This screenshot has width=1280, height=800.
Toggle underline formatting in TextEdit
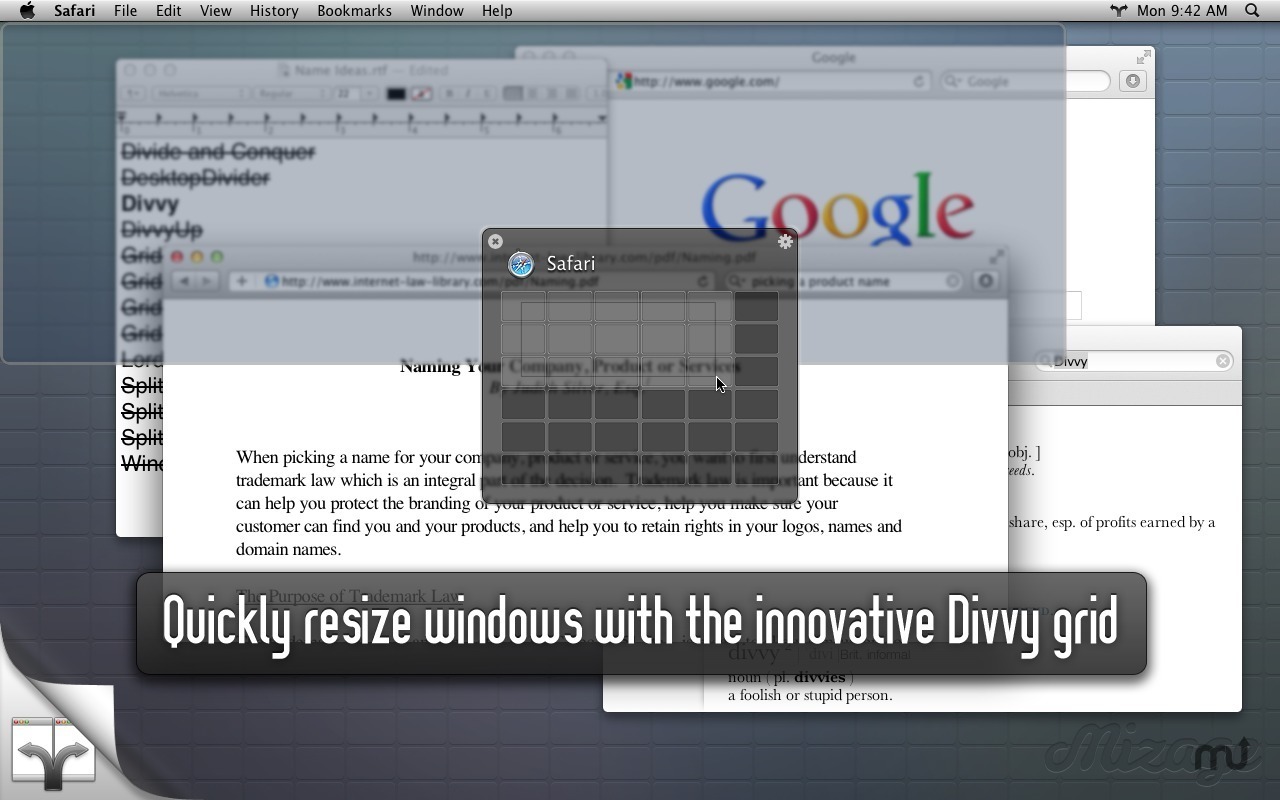[x=486, y=94]
